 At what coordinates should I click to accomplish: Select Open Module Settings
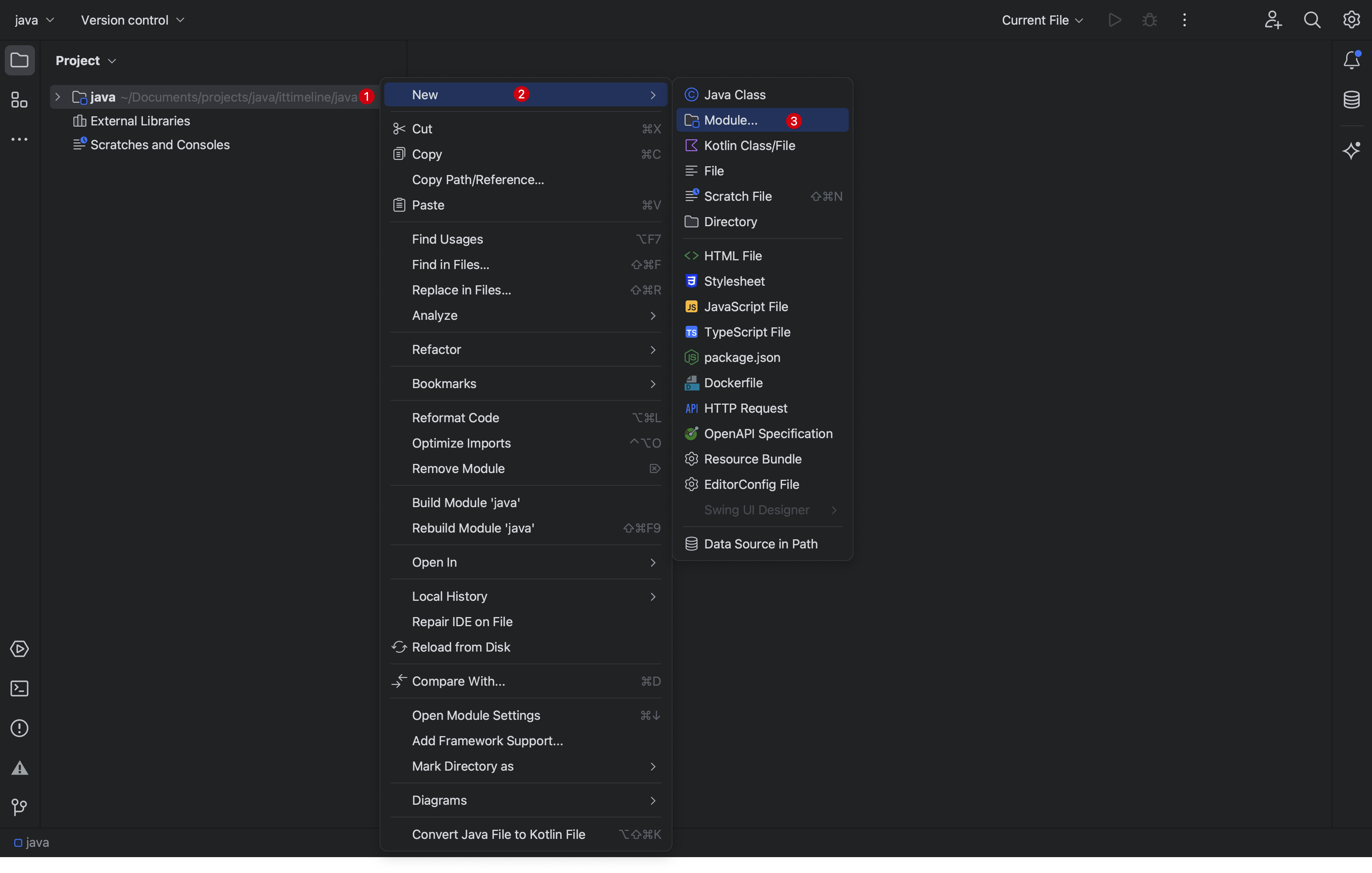(525, 715)
